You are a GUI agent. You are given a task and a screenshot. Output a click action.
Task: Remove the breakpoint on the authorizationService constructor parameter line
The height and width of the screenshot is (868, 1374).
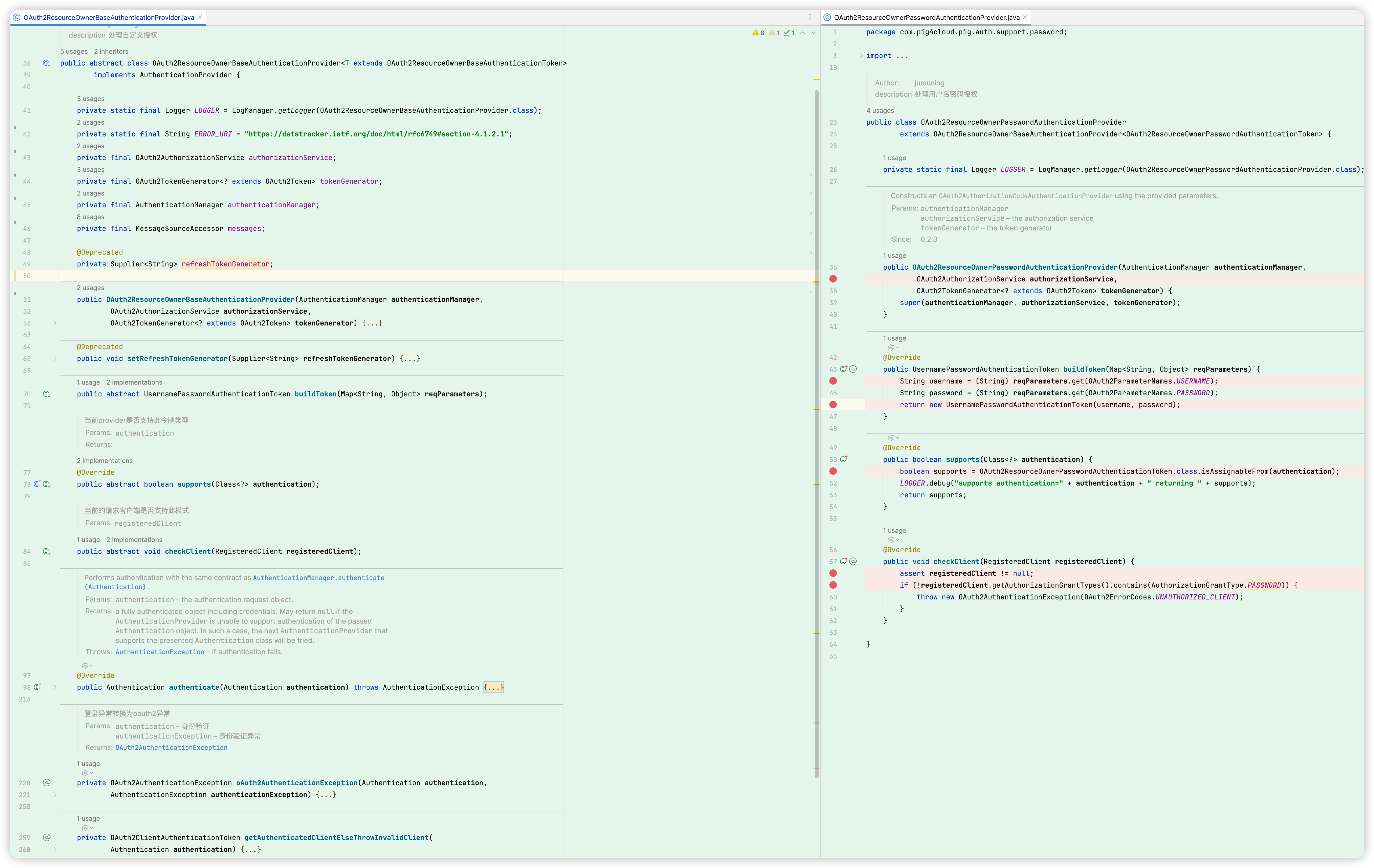tap(833, 279)
